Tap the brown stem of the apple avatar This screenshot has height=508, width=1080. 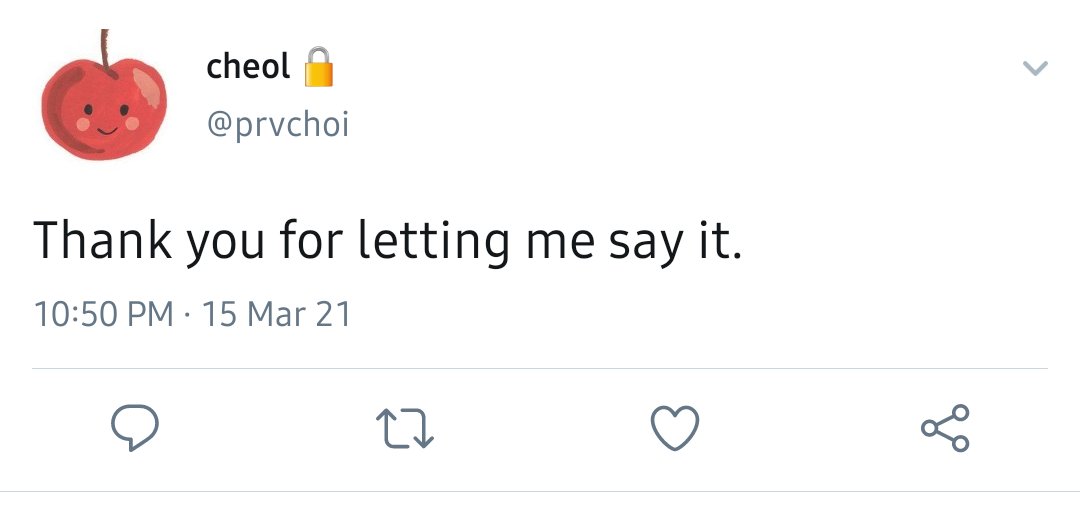(x=106, y=50)
